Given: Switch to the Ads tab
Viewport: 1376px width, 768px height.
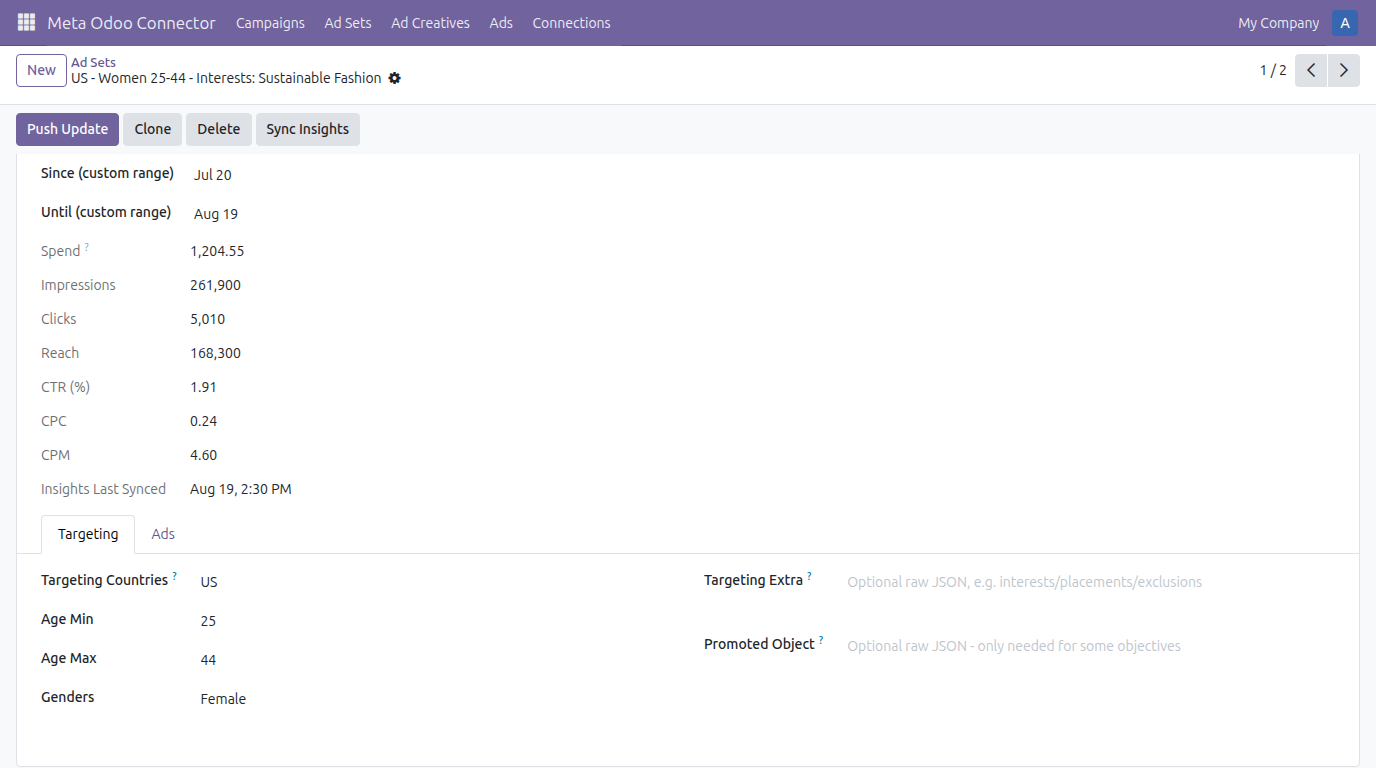Looking at the screenshot, I should (x=163, y=534).
